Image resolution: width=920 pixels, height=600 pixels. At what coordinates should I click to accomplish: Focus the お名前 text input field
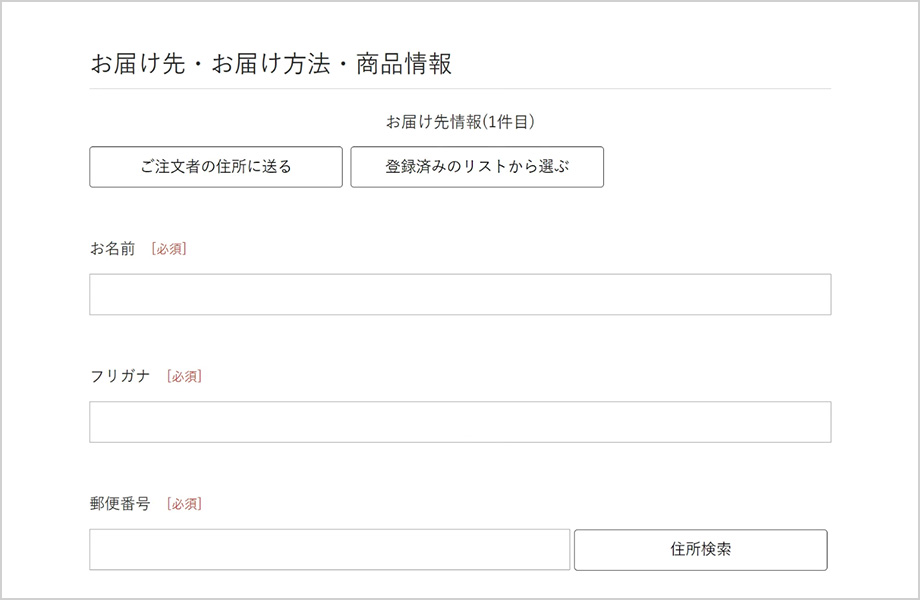point(460,294)
